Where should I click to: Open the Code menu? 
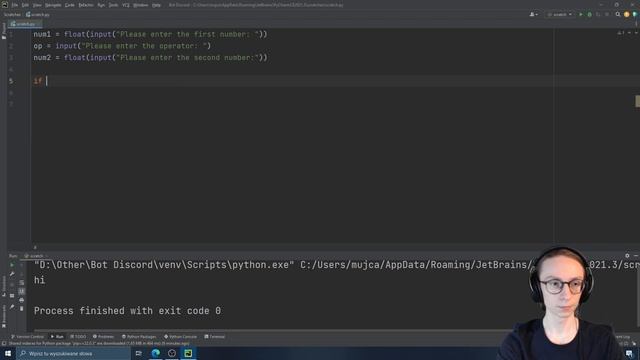coord(70,5)
